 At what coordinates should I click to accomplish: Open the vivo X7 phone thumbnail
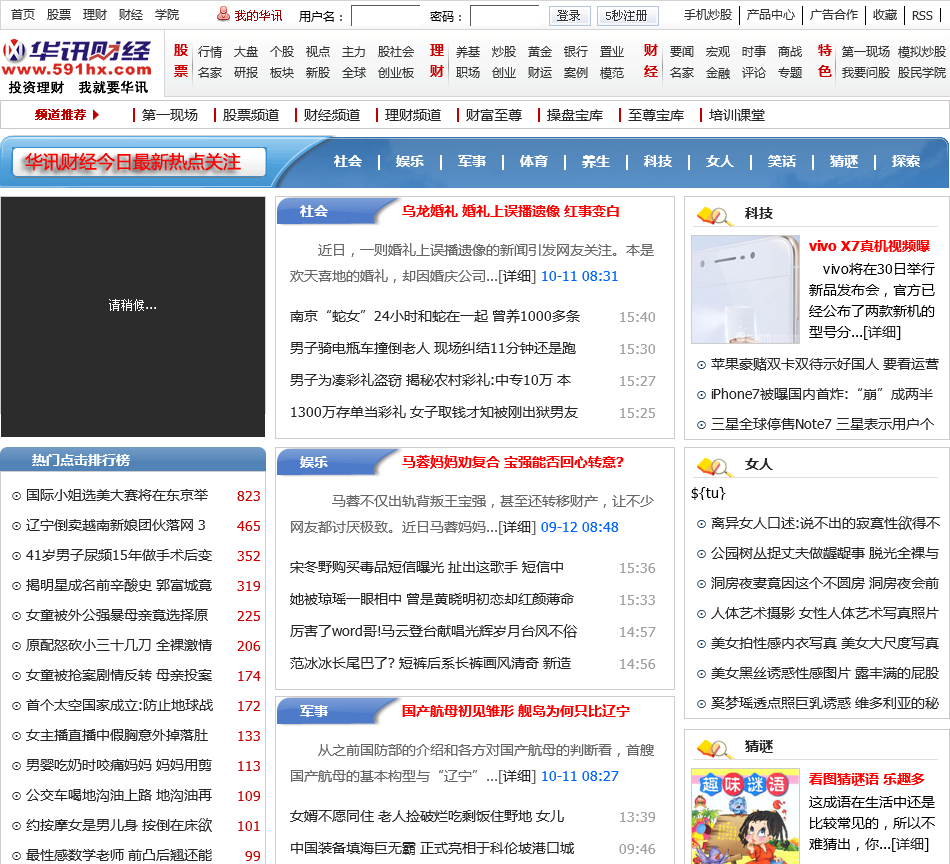[x=745, y=290]
